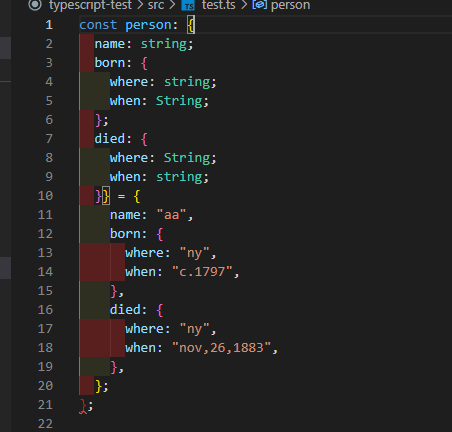452x432 pixels.
Task: Select the person symbol breadcrumb
Action: [290, 5]
